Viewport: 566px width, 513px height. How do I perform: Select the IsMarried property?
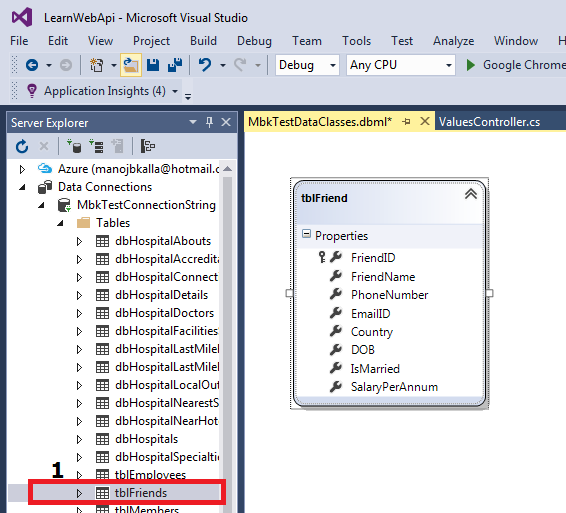375,368
